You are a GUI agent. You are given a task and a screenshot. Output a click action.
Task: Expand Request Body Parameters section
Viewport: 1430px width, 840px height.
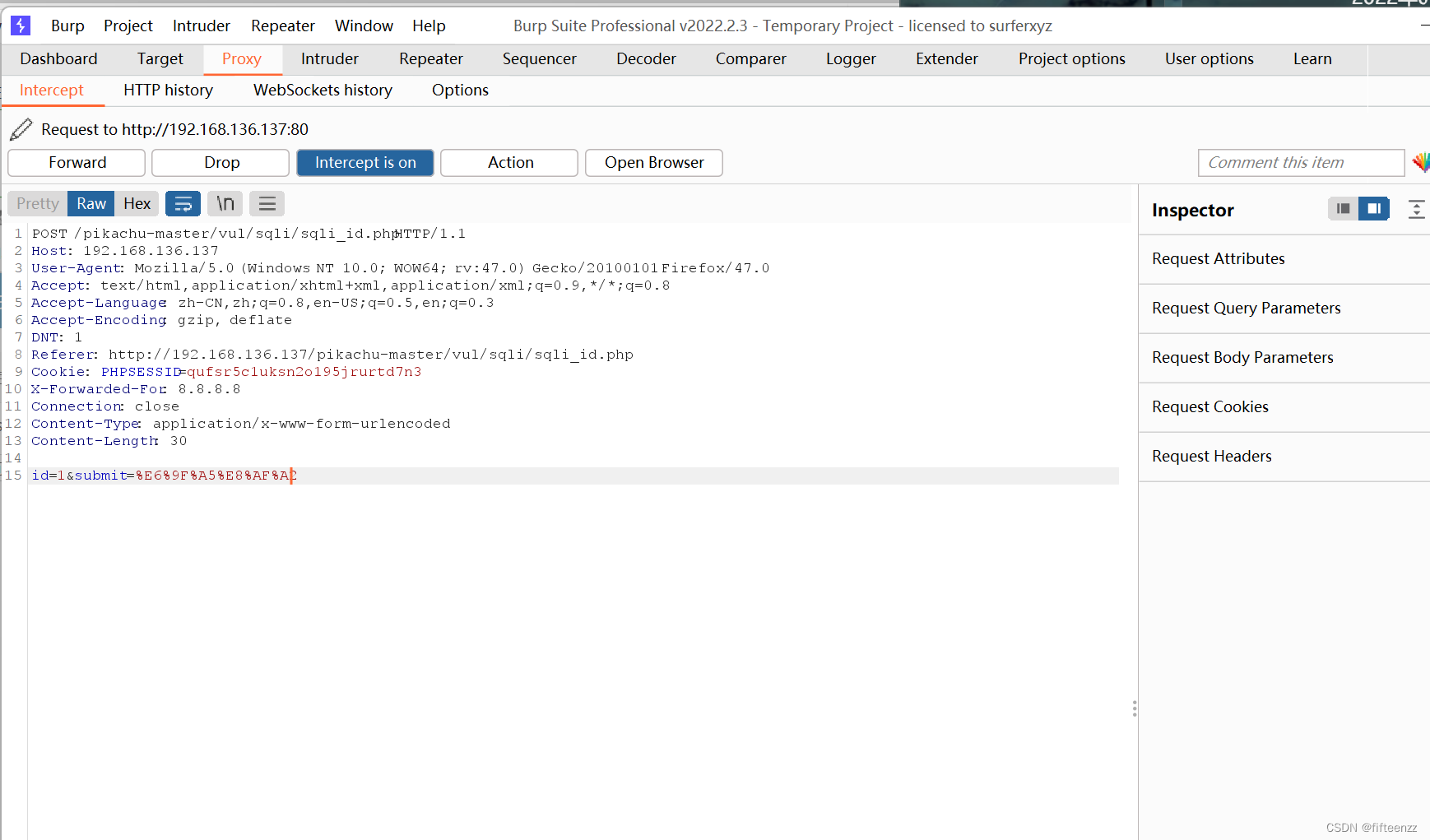tap(1284, 358)
